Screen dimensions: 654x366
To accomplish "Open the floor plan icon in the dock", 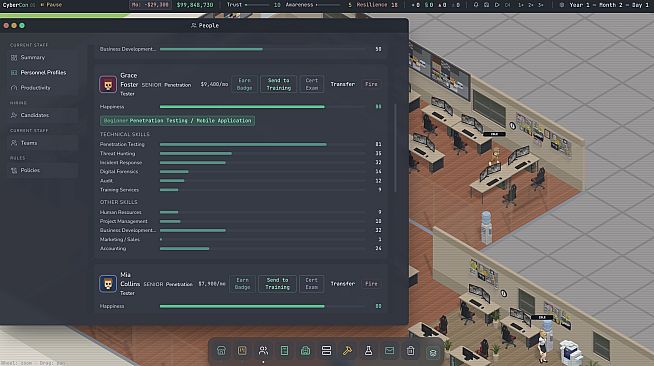I will click(242, 351).
